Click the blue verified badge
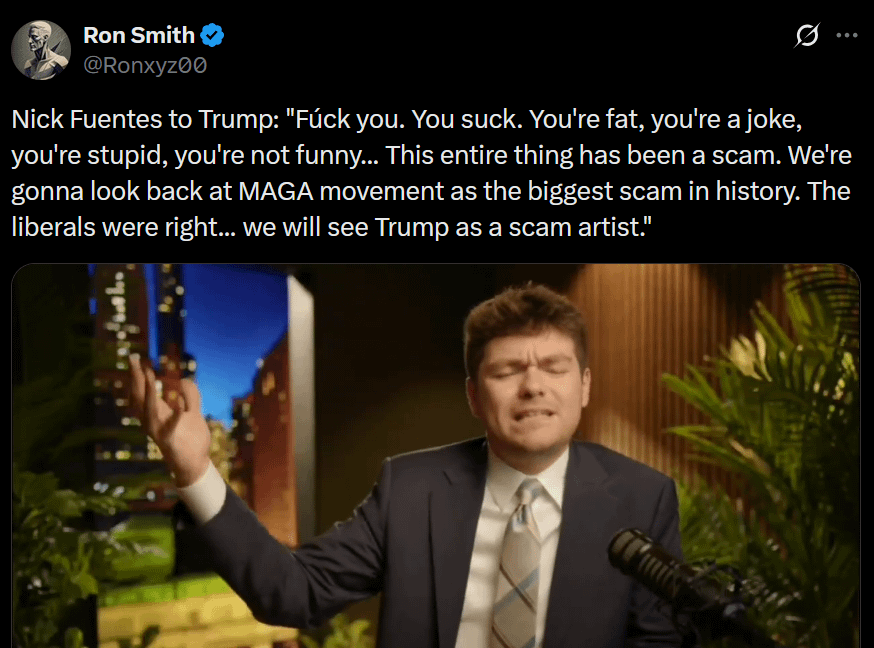 212,36
